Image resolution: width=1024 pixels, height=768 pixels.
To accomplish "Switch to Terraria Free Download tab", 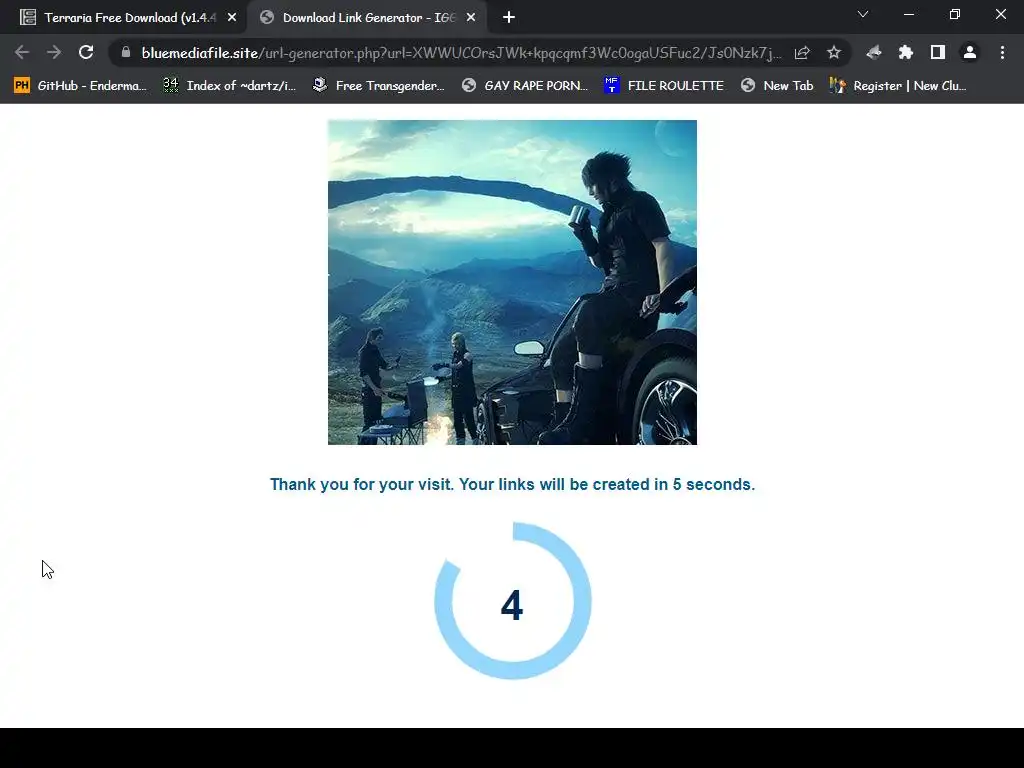I will tap(122, 18).
